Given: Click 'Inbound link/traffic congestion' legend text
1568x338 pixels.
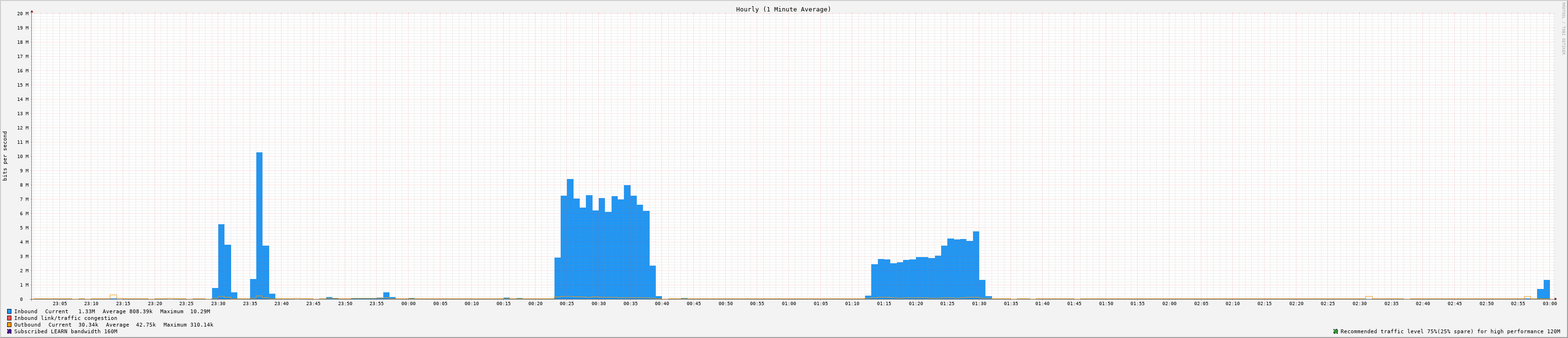Looking at the screenshot, I should tap(66, 318).
